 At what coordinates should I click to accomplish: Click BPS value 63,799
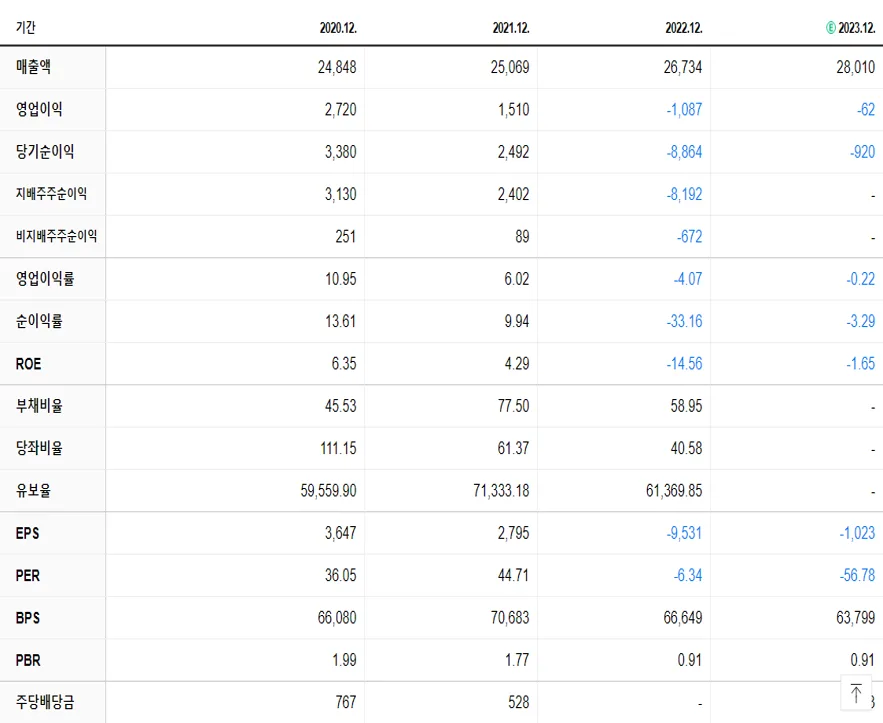click(x=855, y=618)
